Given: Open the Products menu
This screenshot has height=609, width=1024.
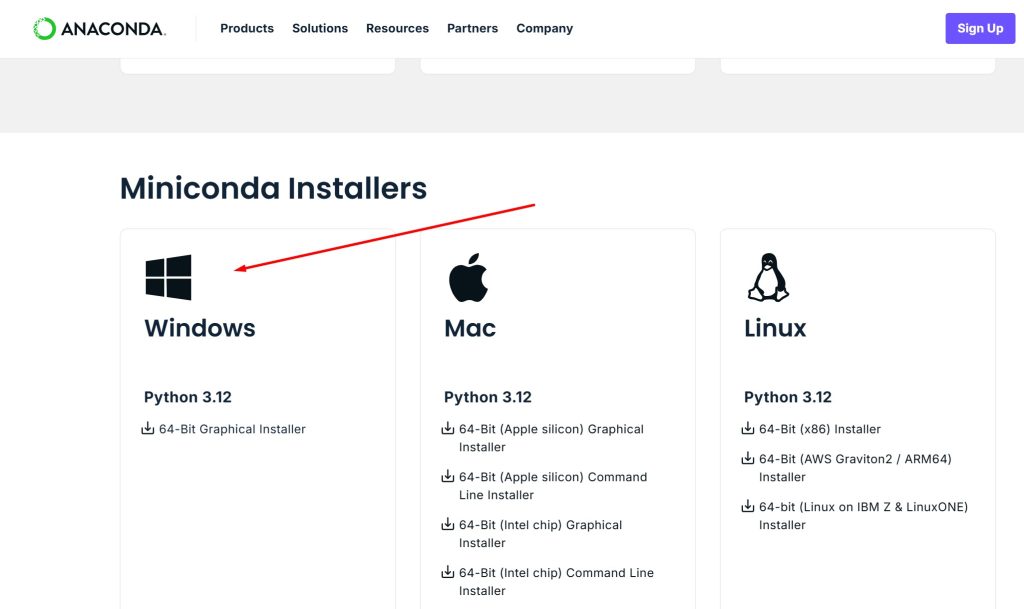Looking at the screenshot, I should pyautogui.click(x=247, y=28).
